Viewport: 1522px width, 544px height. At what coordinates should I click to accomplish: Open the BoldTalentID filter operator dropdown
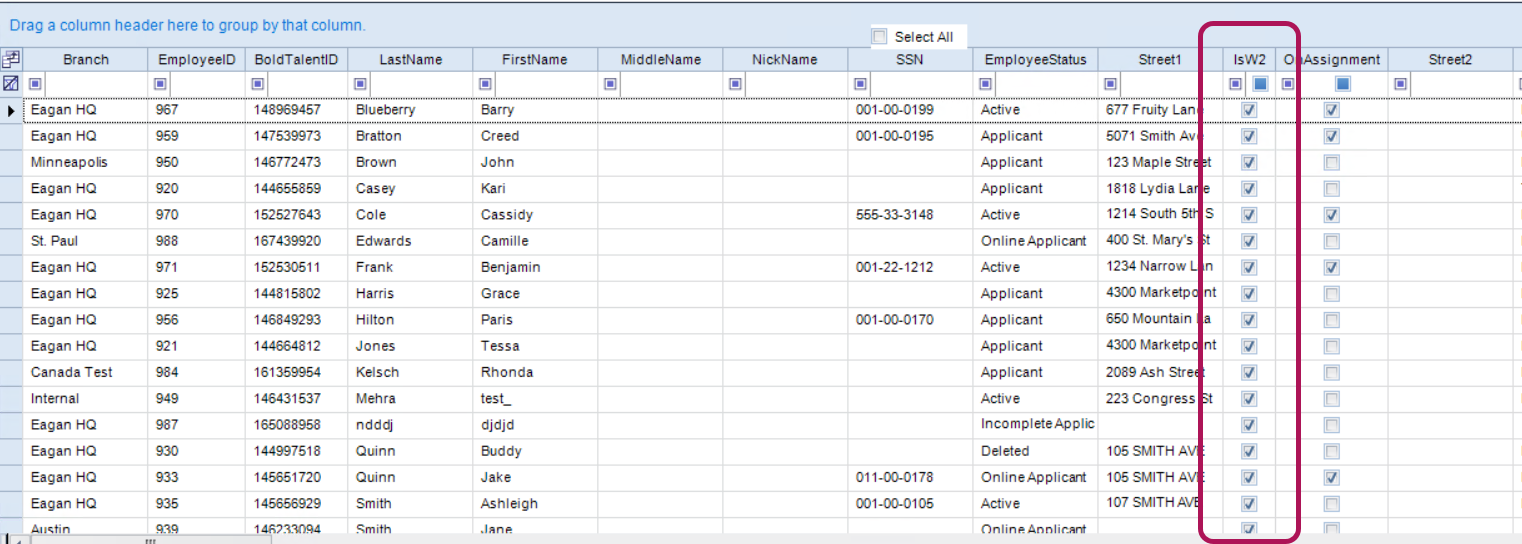point(260,84)
